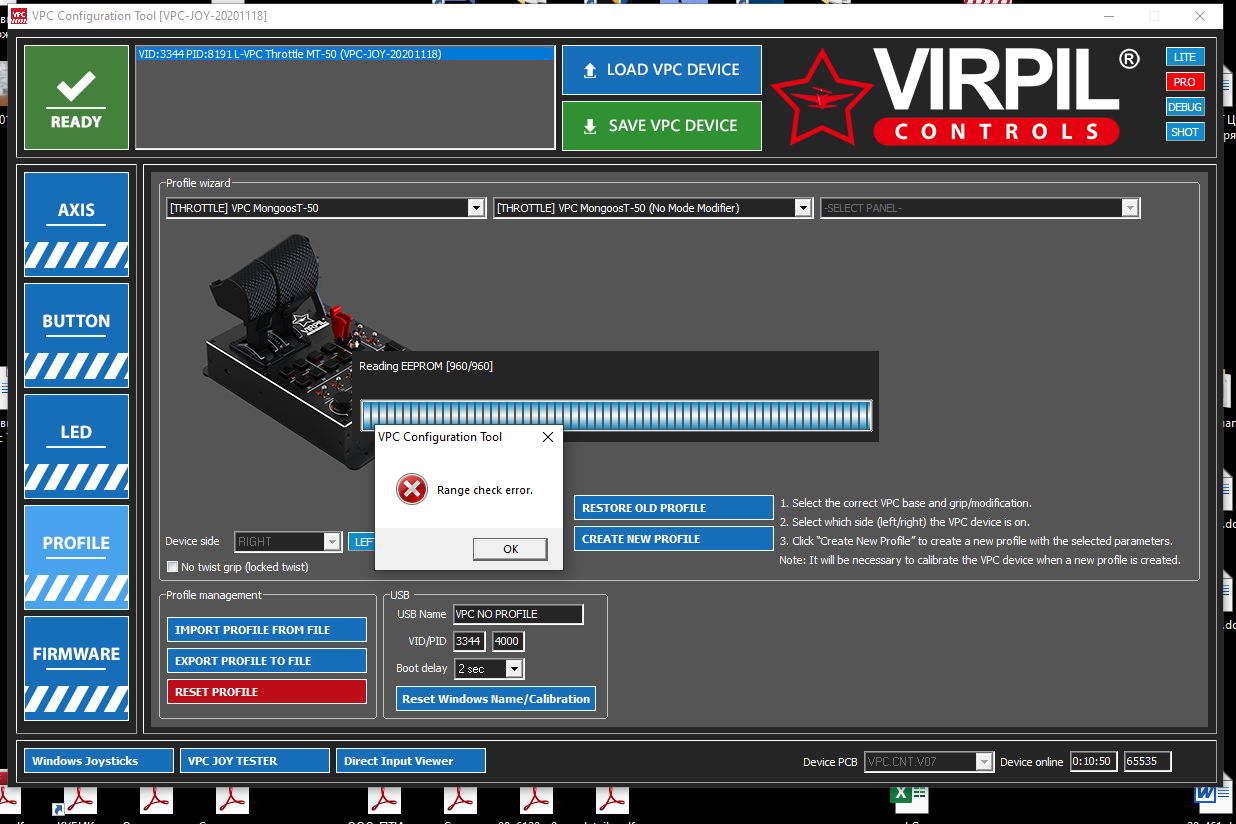
Task: Expand the VPC MongoosT-50 base dropdown
Action: 476,208
